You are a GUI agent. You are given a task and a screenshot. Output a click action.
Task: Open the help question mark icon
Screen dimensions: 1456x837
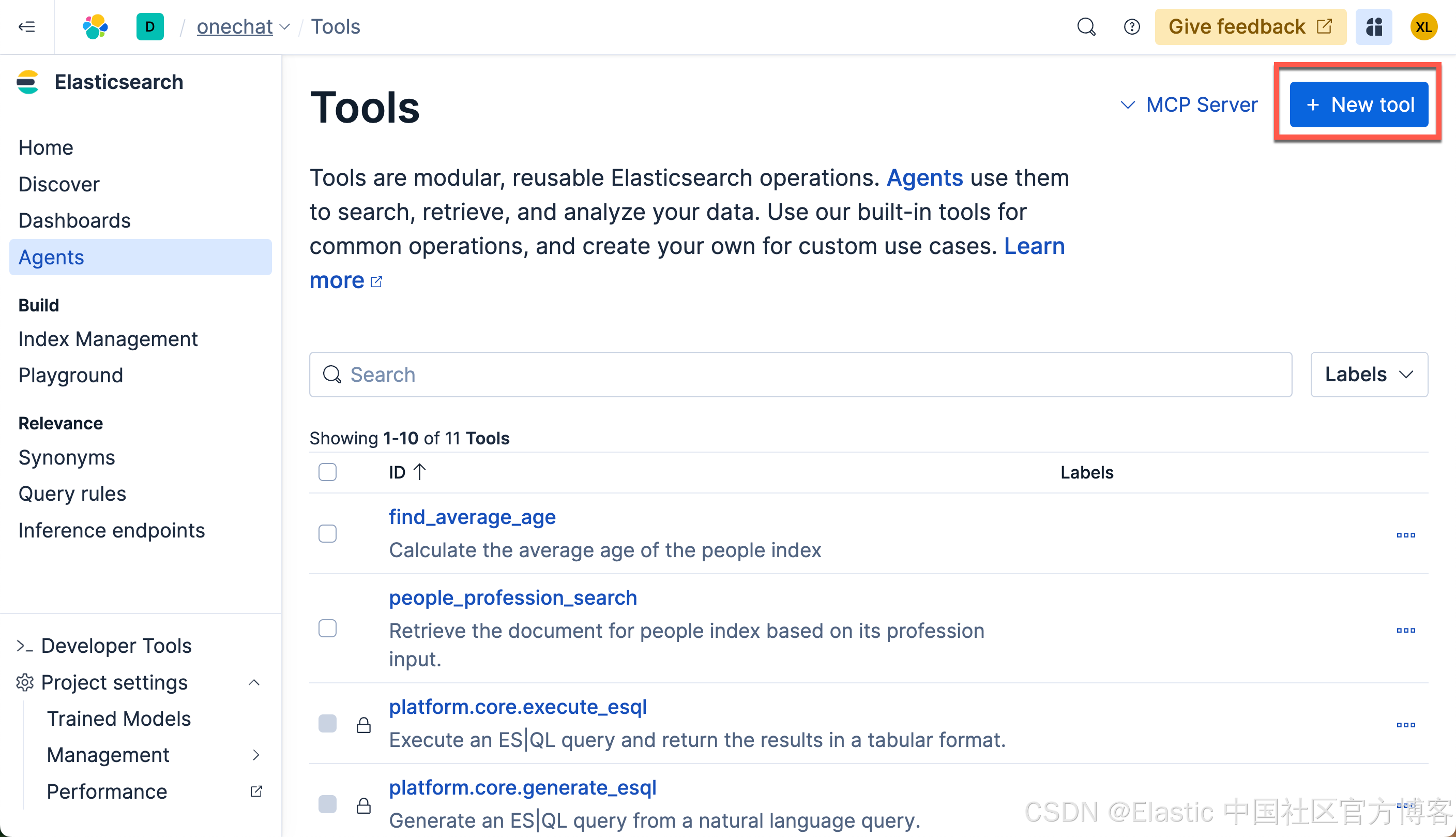click(1131, 26)
